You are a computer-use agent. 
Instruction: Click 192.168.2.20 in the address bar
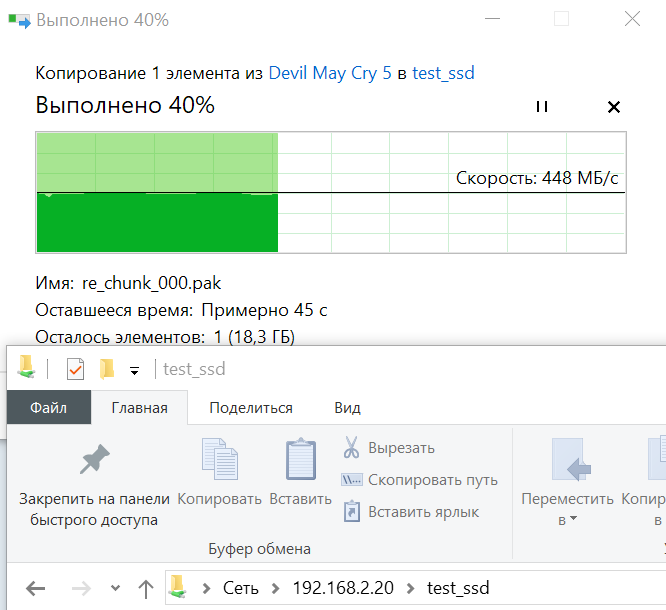pos(343,588)
